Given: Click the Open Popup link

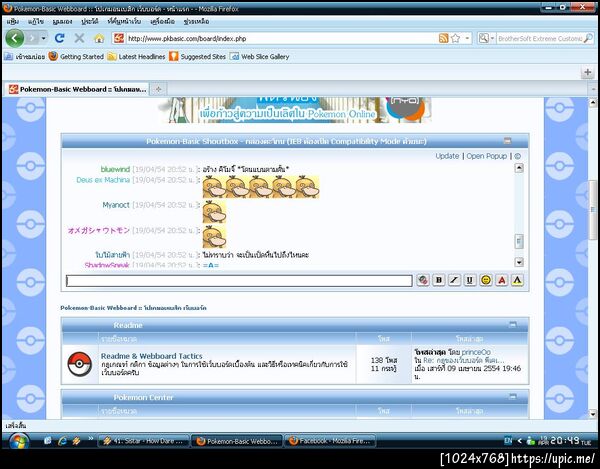Looking at the screenshot, I should click(486, 156).
